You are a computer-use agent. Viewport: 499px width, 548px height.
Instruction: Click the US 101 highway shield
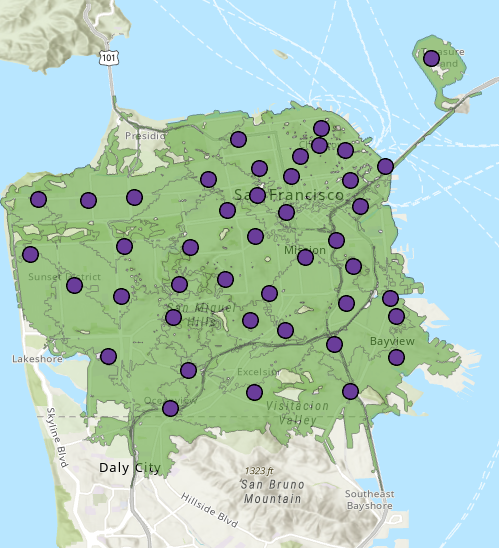[x=109, y=57]
